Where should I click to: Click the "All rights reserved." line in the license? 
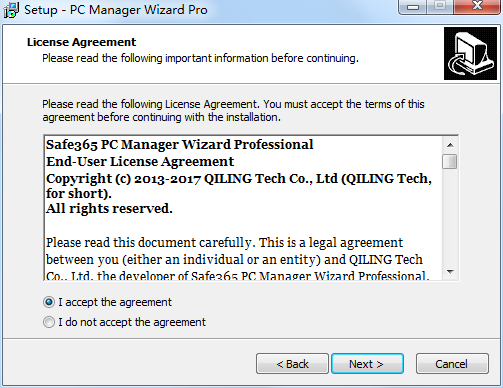(109, 209)
